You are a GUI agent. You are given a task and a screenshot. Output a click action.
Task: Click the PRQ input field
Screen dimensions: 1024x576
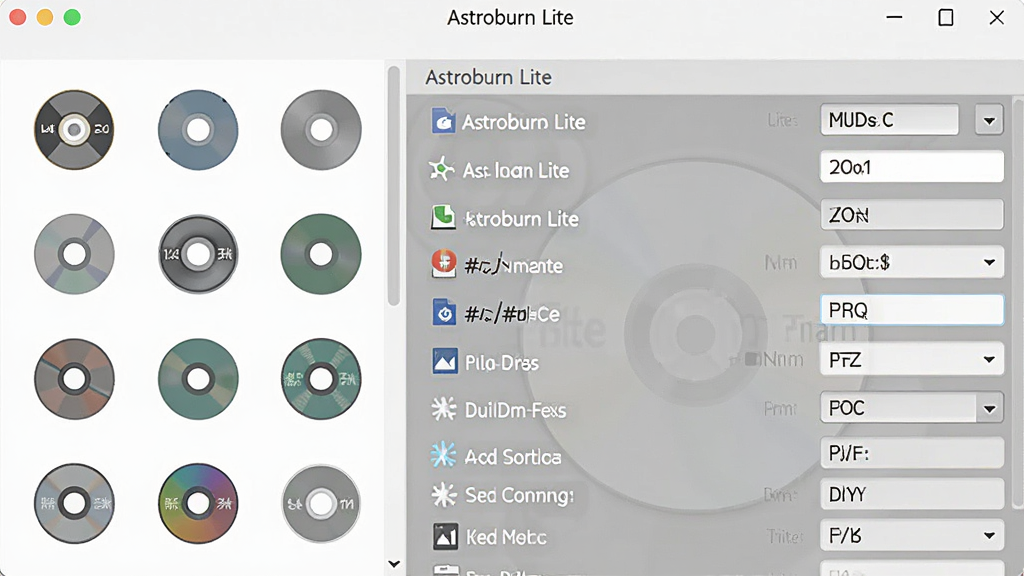912,310
